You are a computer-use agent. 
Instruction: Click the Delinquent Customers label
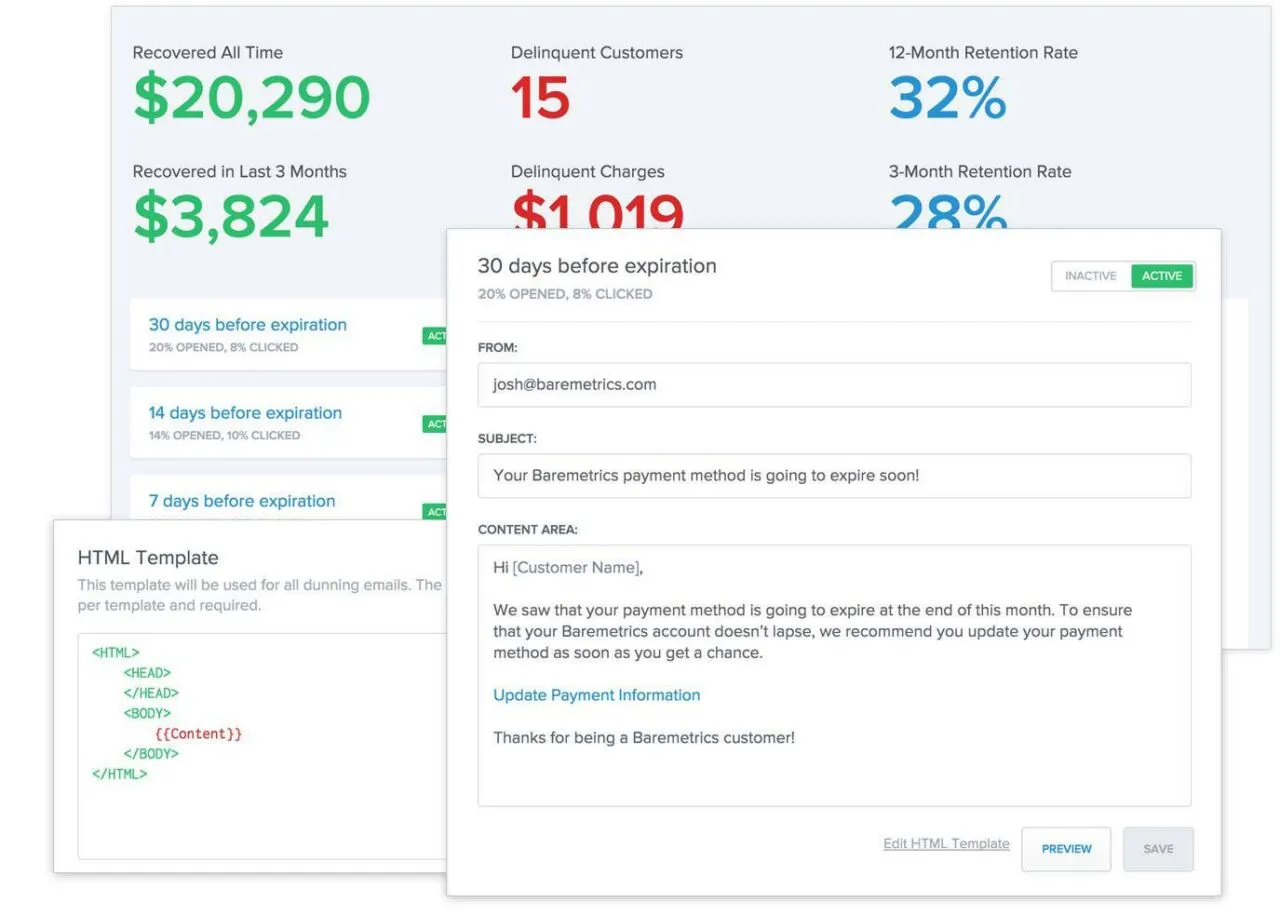[597, 53]
